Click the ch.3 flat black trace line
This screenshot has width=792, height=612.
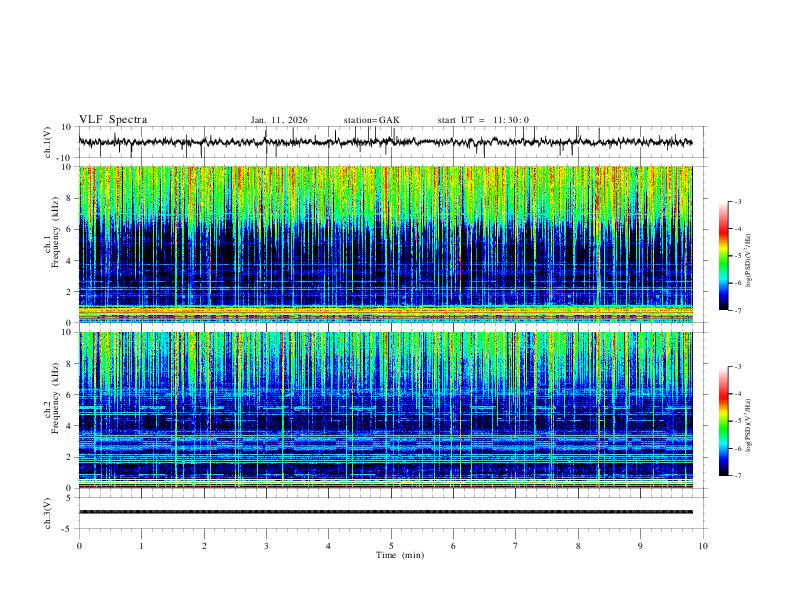386,512
